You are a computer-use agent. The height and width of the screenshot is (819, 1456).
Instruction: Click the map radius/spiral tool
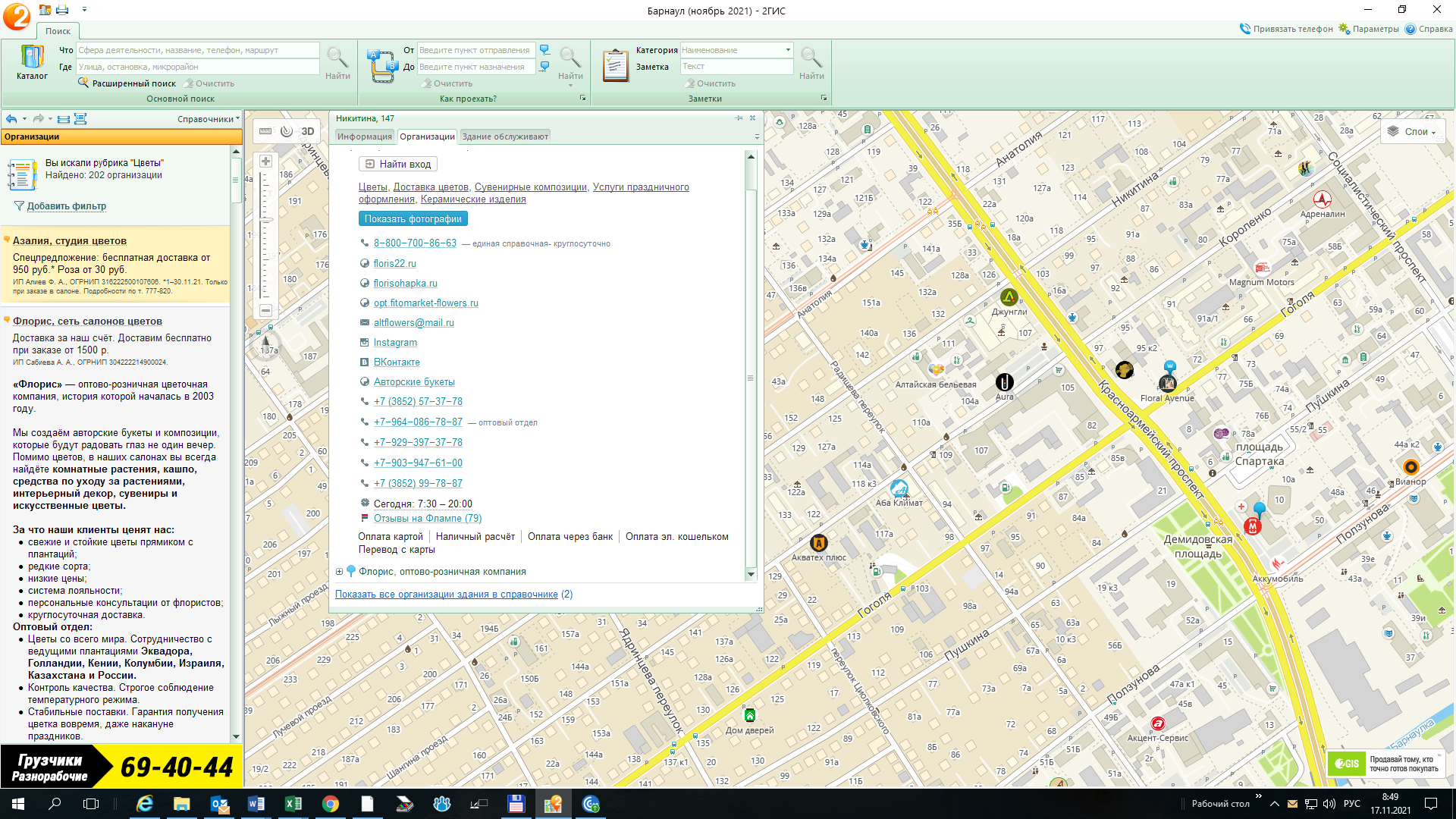287,131
